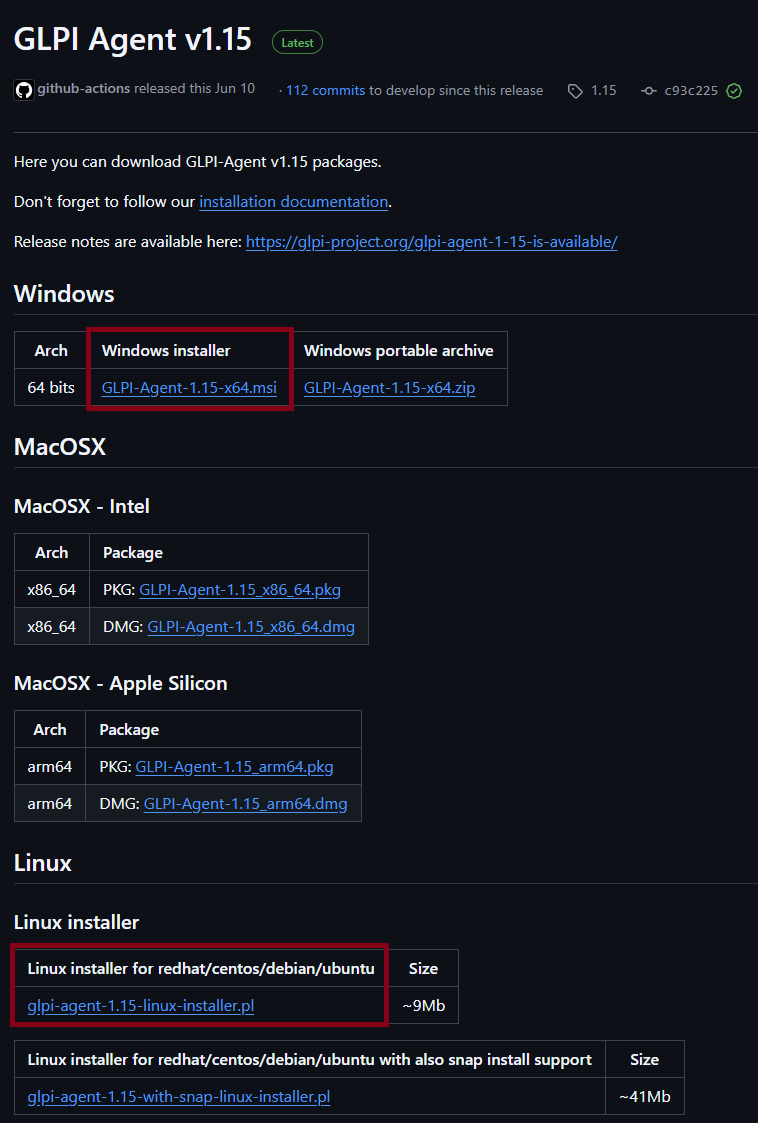Download the Intel GLPI-Agent-1.15_x86_64.dmg image

(250, 628)
